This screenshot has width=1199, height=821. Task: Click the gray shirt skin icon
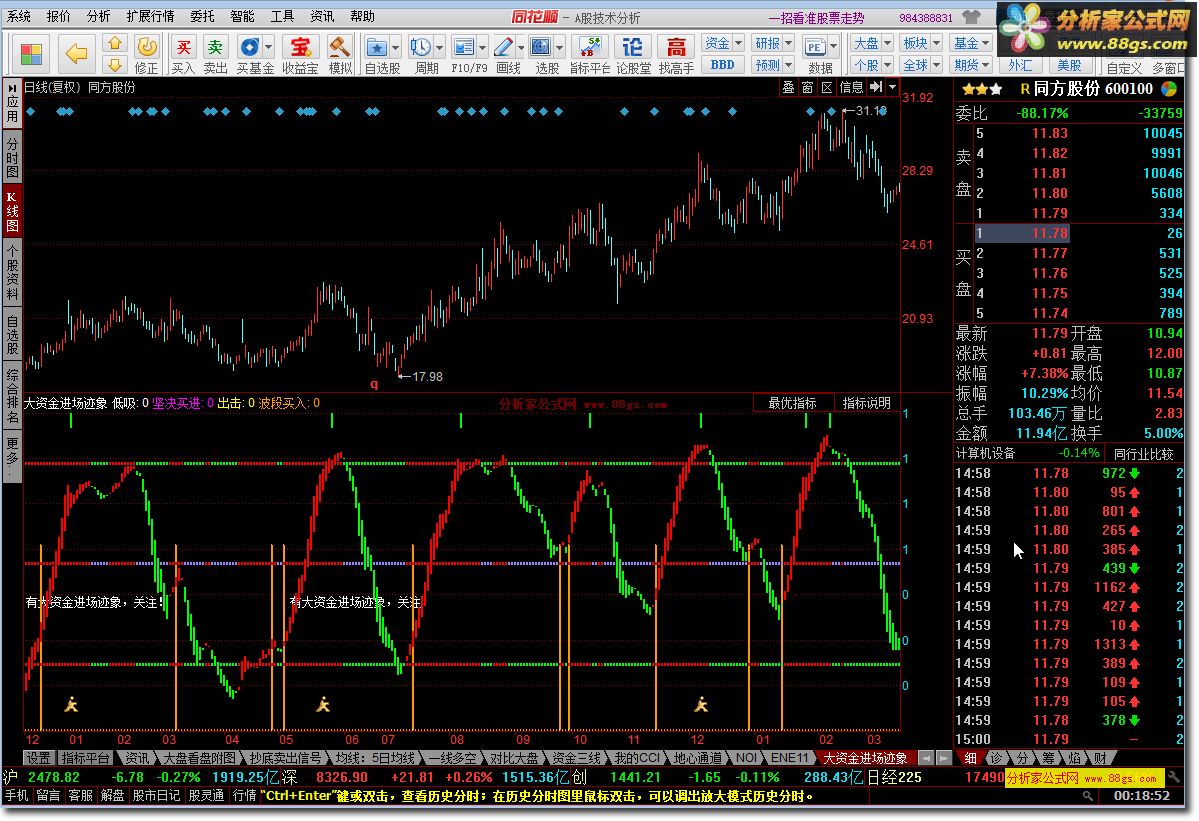971,17
